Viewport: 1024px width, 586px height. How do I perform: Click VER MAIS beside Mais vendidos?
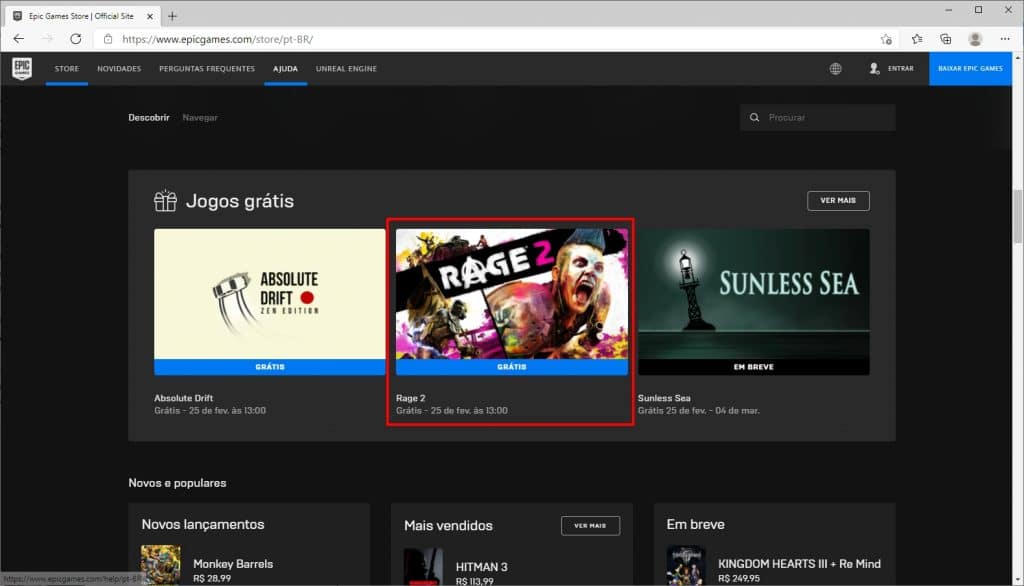pyautogui.click(x=590, y=526)
